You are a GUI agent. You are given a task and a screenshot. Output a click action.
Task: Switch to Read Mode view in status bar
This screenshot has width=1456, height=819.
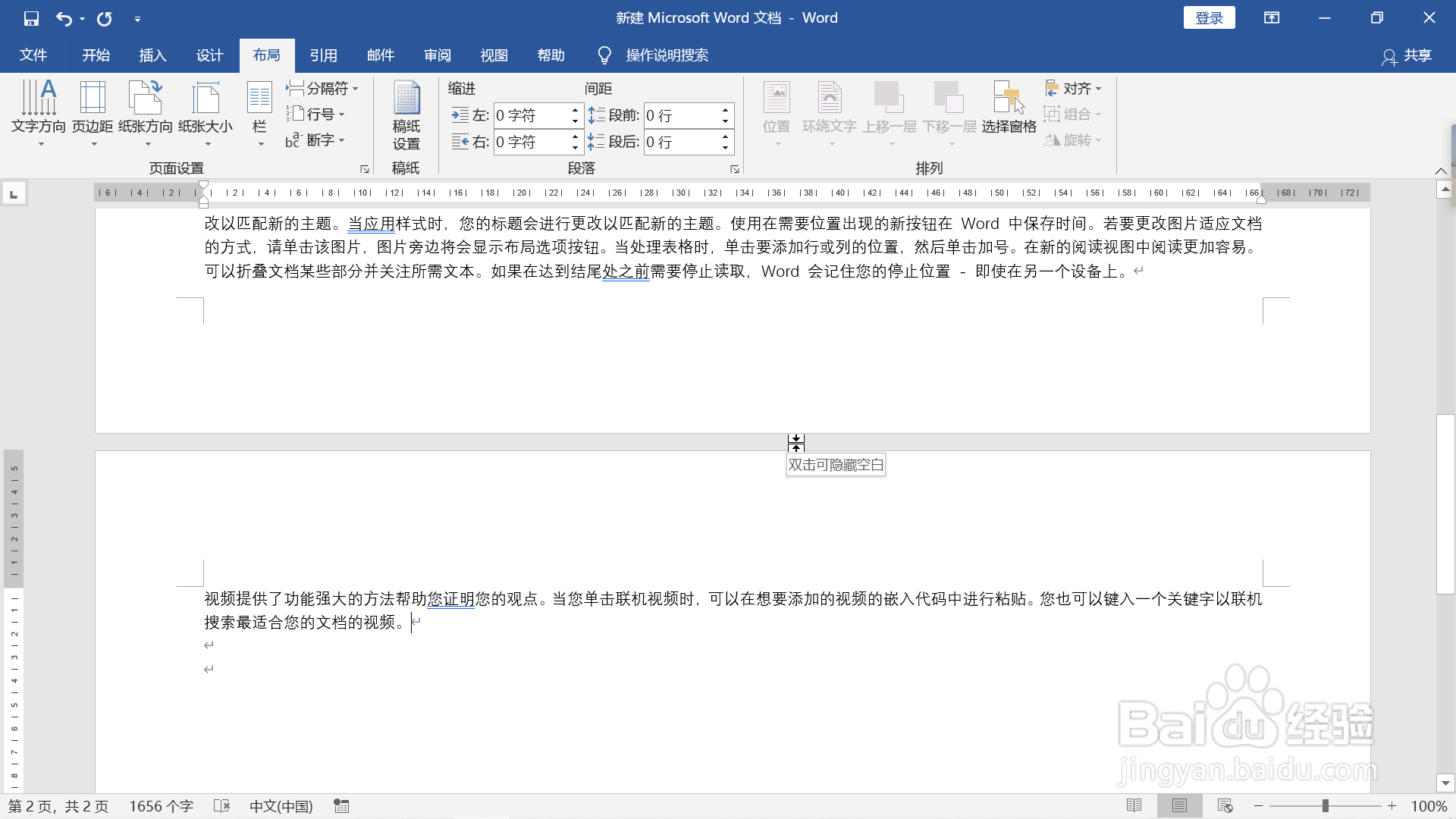[x=1134, y=805]
